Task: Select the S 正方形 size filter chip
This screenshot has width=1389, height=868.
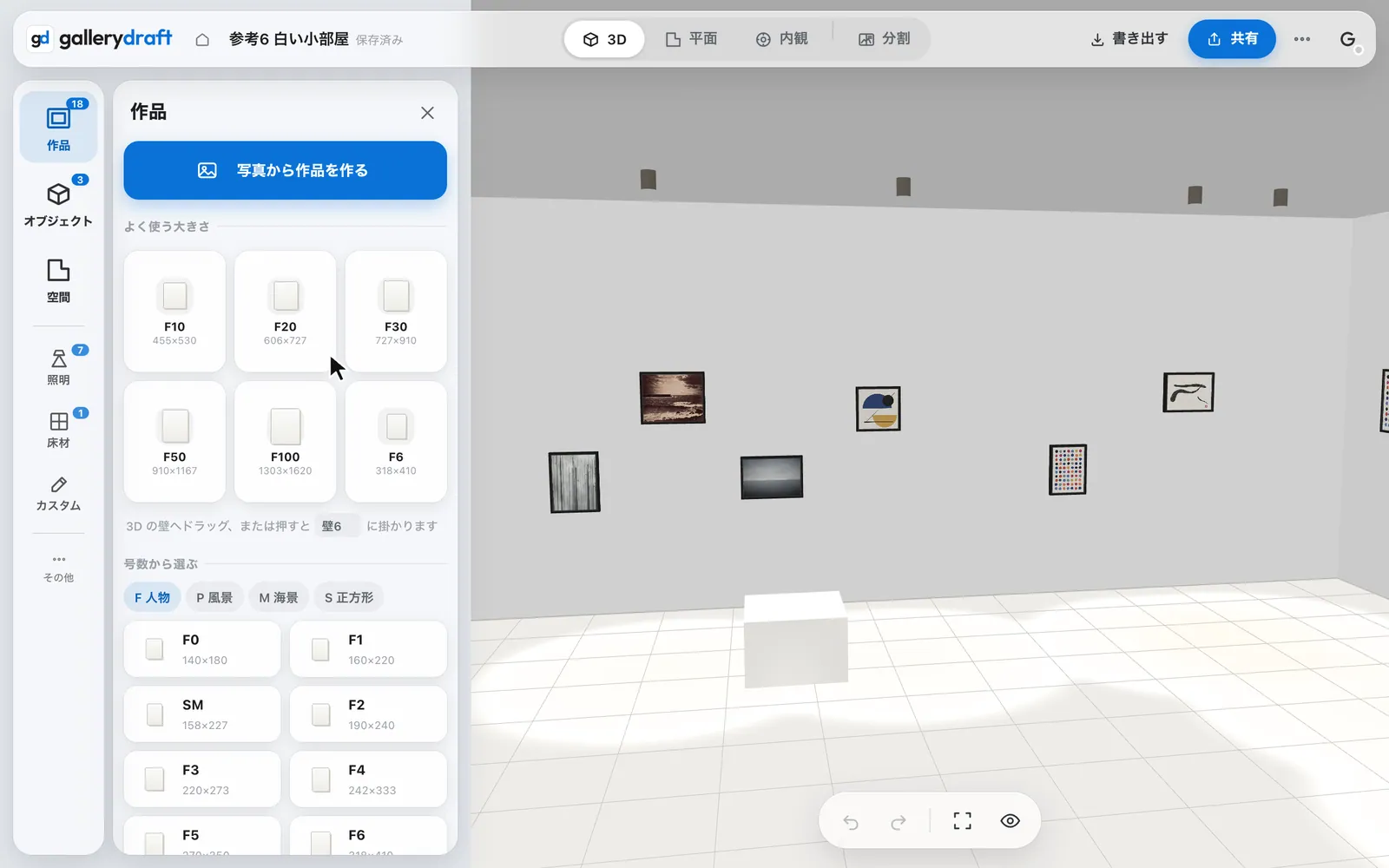Action: point(349,597)
